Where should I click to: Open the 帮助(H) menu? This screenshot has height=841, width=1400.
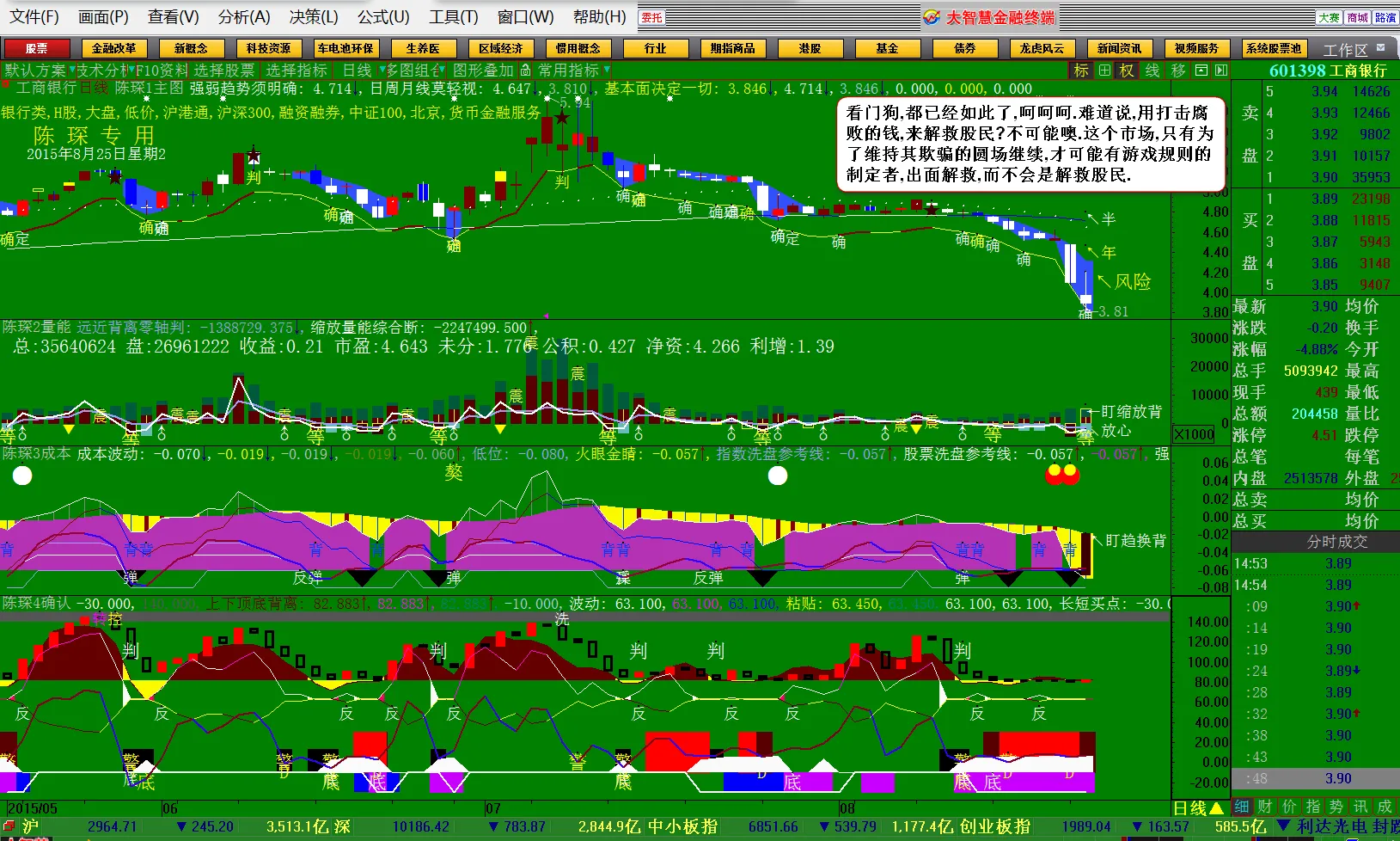pyautogui.click(x=599, y=17)
